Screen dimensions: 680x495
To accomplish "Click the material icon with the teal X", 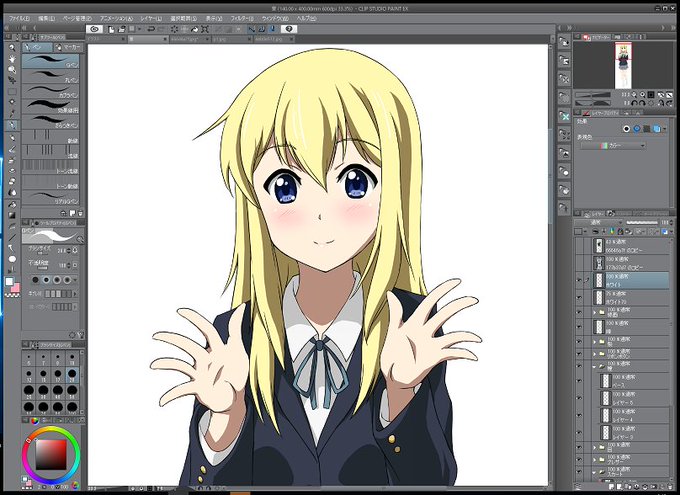I will coord(564,116).
